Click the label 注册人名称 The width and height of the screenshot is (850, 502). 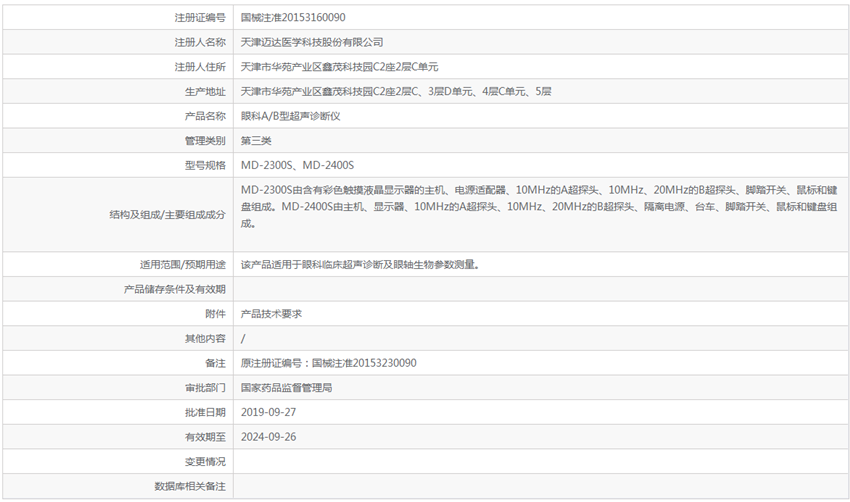coord(199,42)
